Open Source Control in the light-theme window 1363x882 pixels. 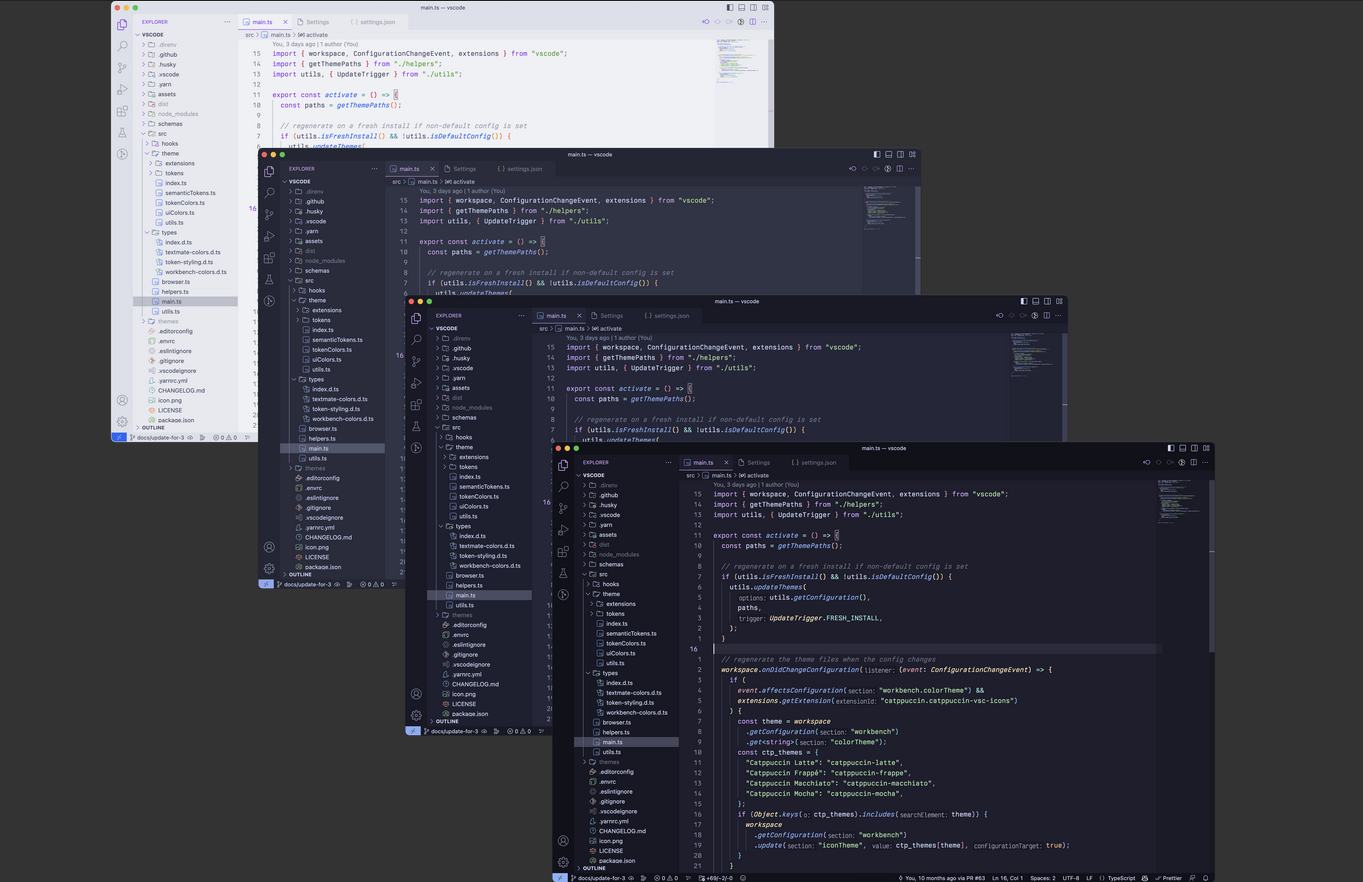pyautogui.click(x=122, y=68)
